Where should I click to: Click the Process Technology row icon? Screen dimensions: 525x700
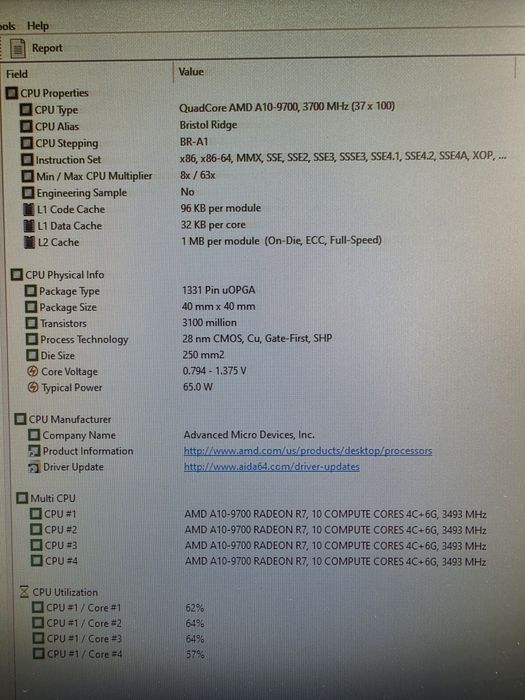point(32,339)
